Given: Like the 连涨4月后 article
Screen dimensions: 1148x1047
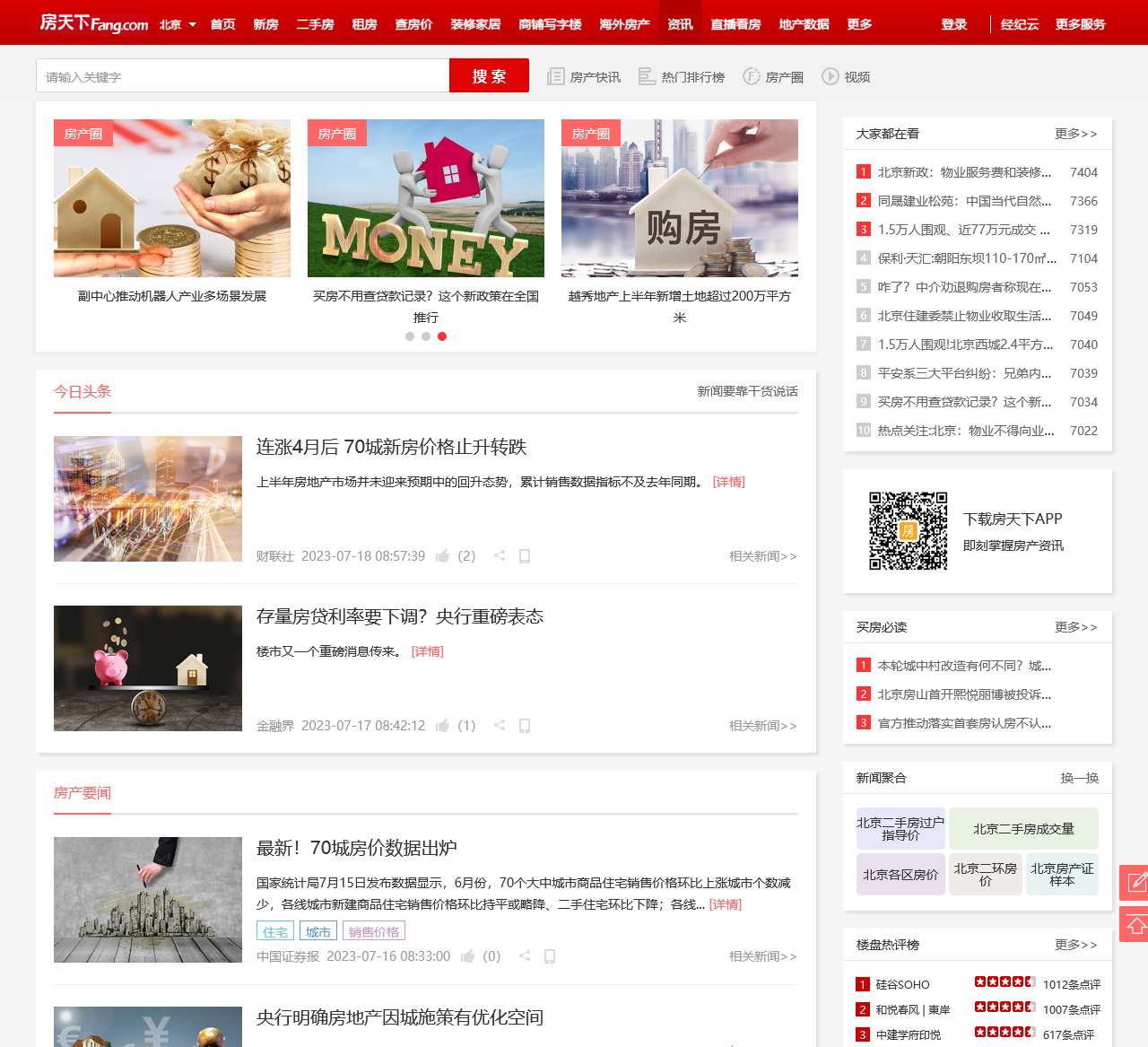Looking at the screenshot, I should [443, 555].
